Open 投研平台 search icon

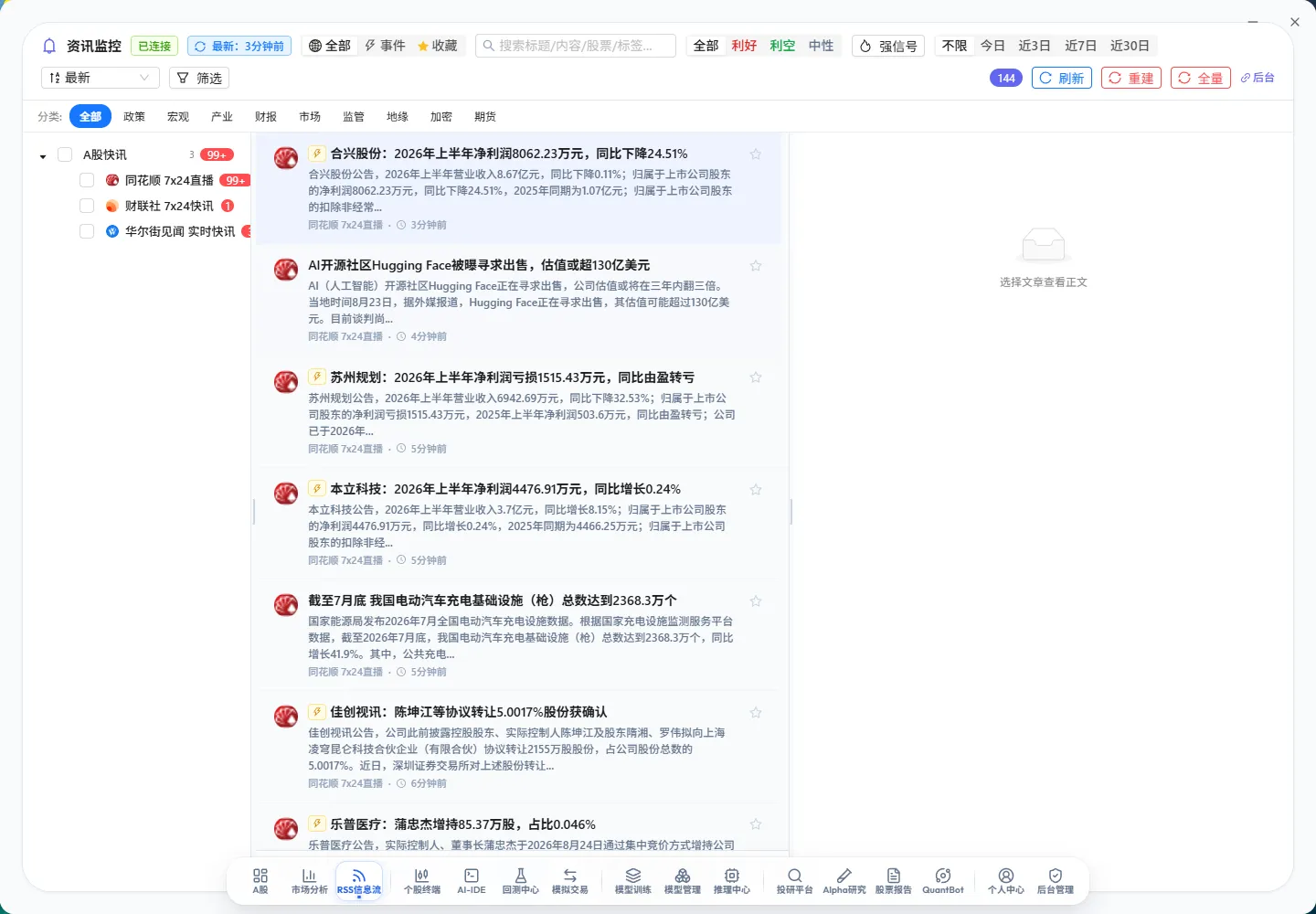[795, 881]
